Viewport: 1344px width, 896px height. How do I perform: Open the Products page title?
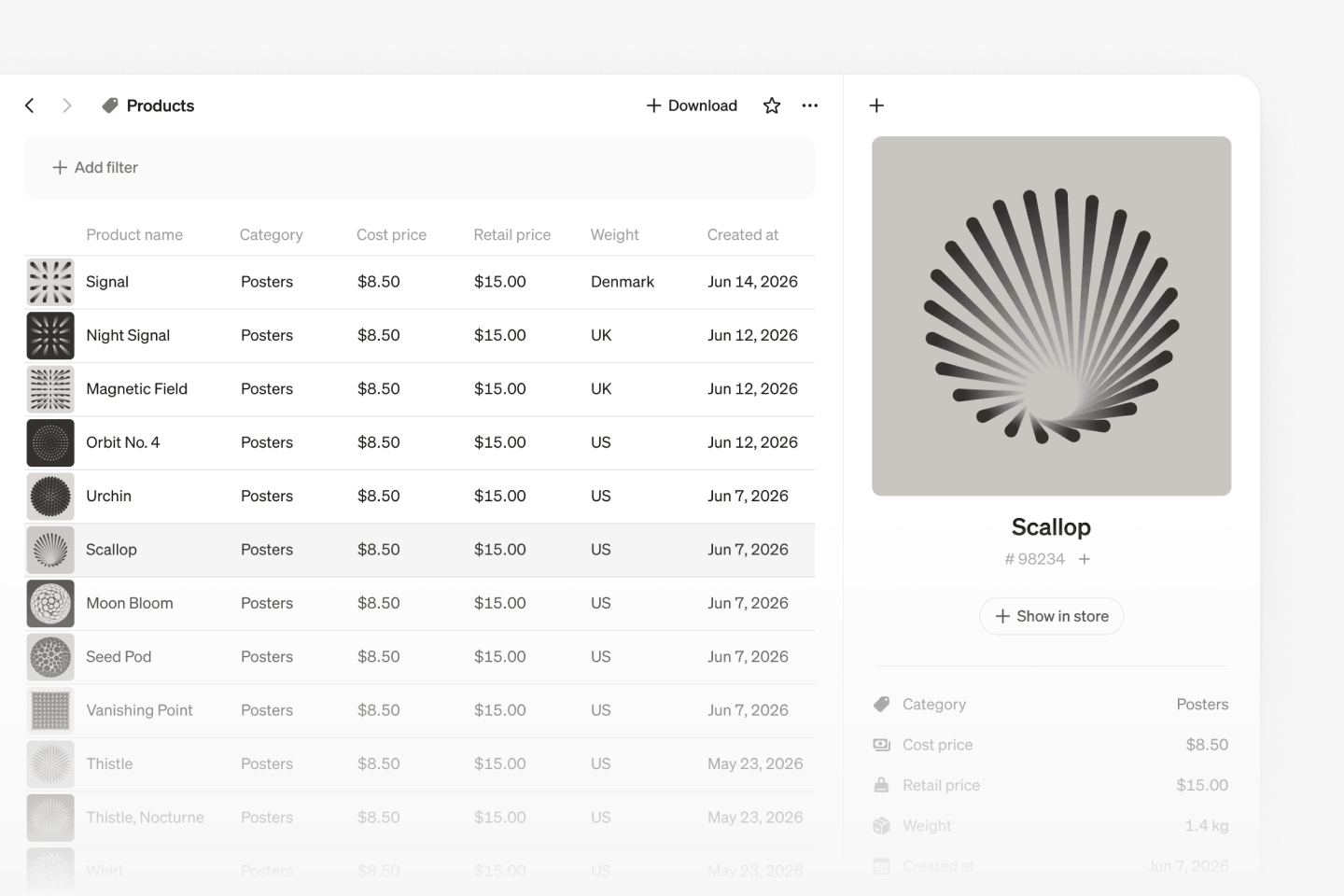[161, 105]
